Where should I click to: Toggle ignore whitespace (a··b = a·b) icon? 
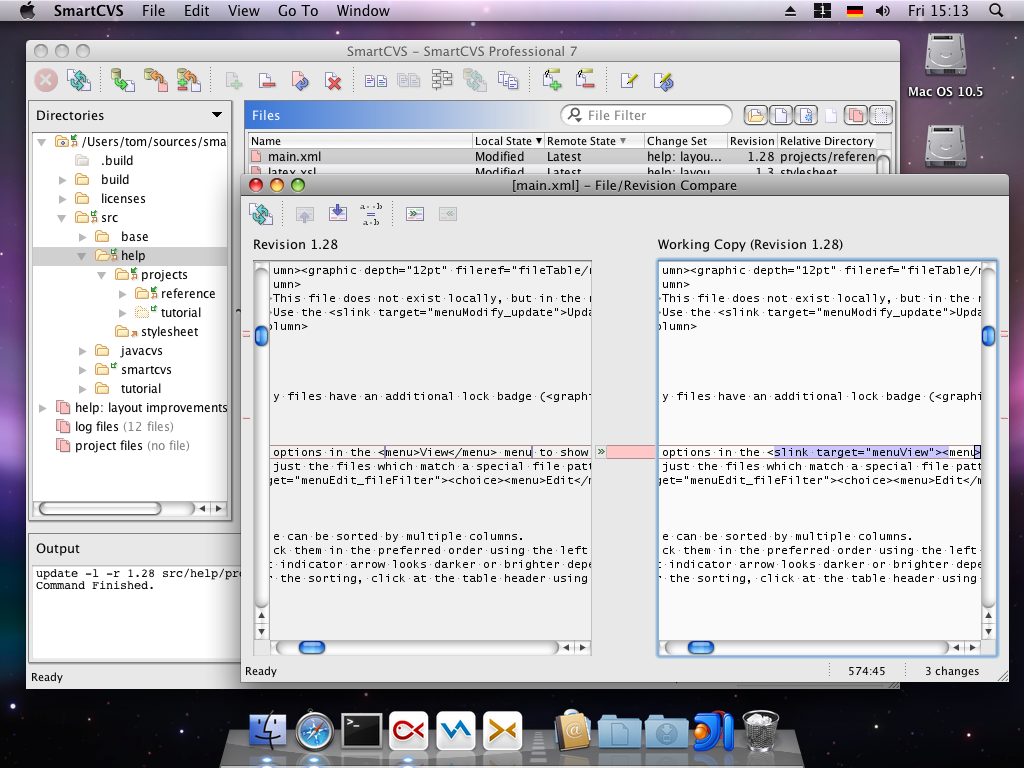click(372, 213)
